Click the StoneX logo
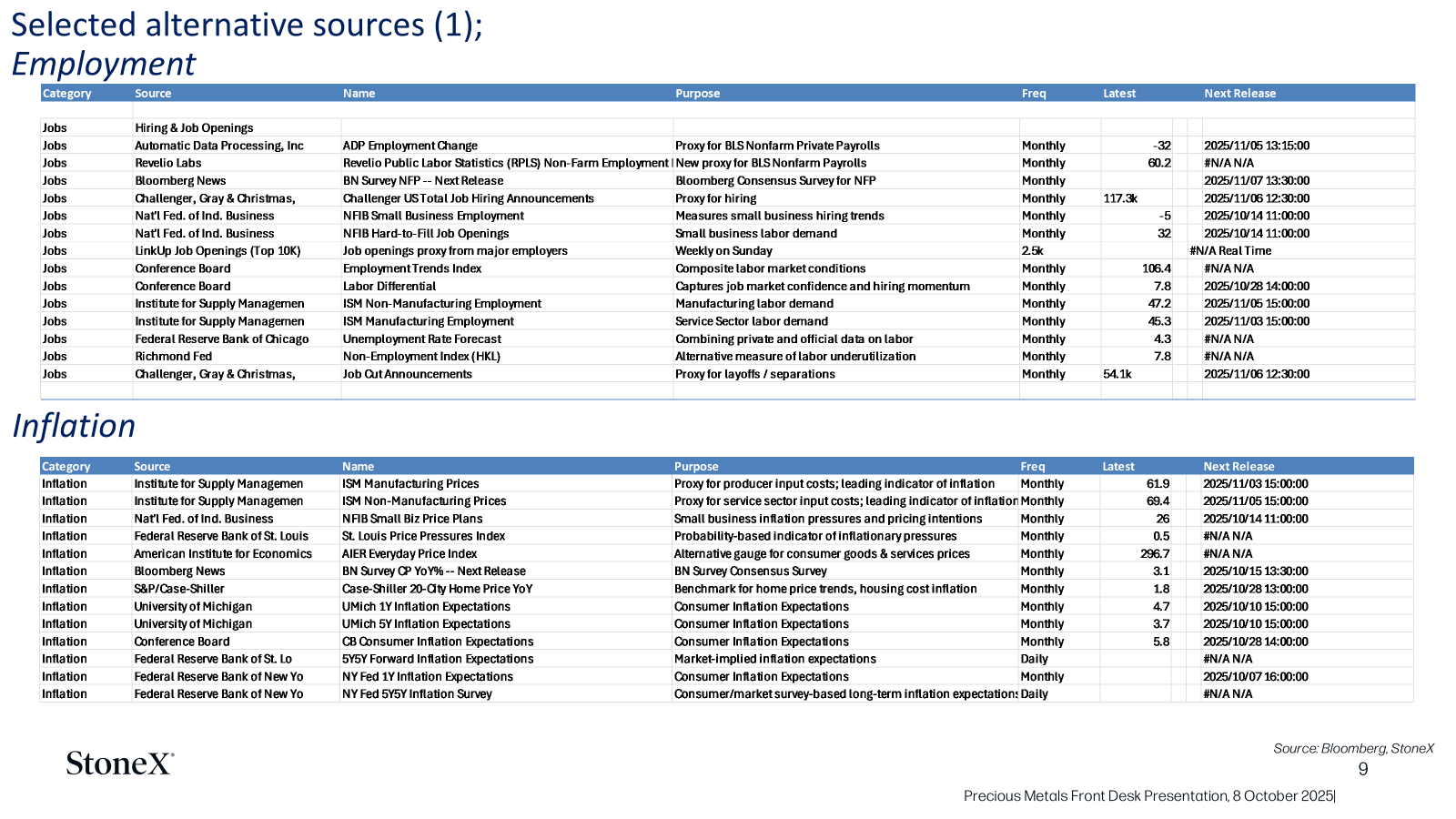This screenshot has width=1456, height=819. pyautogui.click(x=120, y=763)
